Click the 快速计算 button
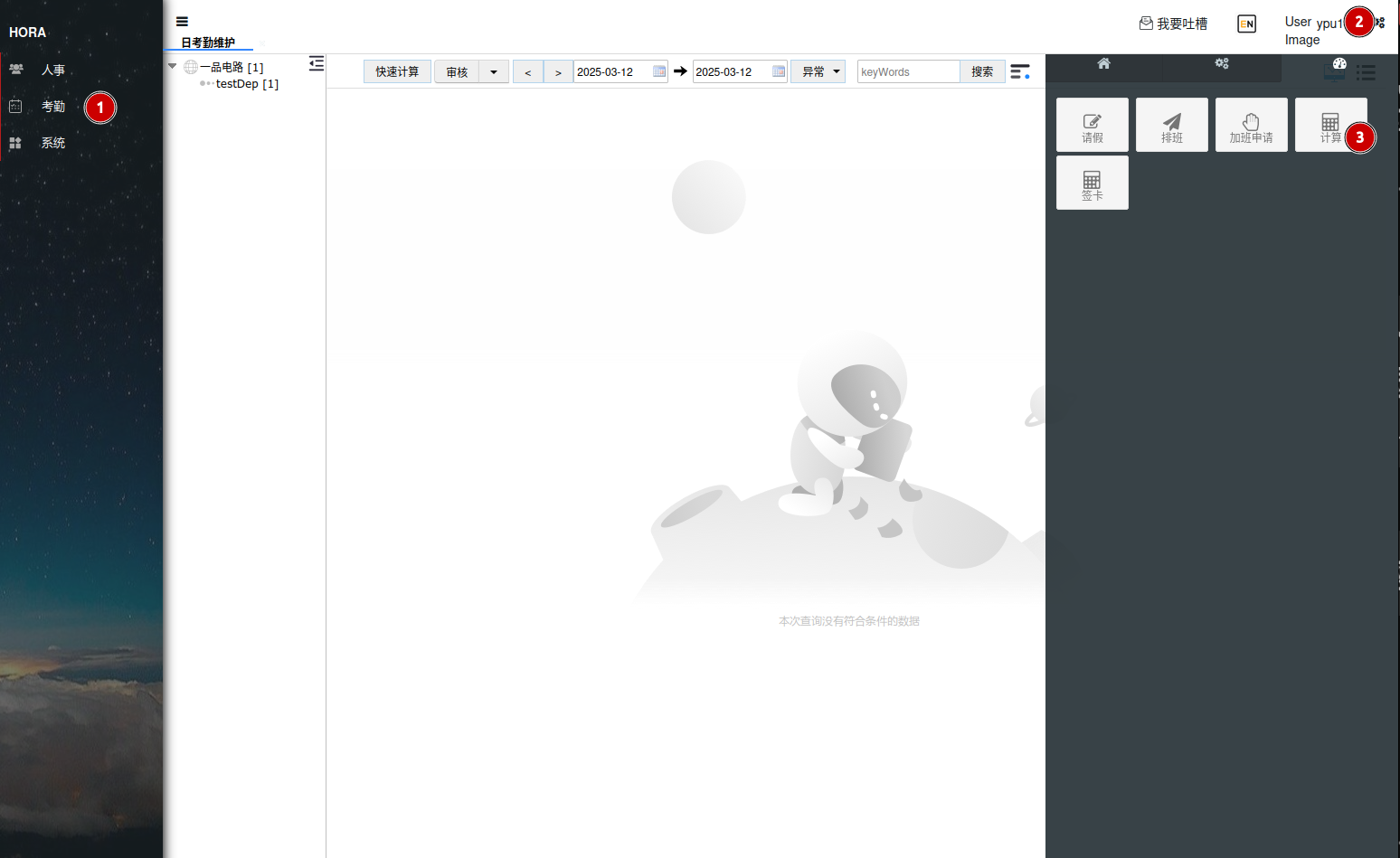1400x858 pixels. [x=397, y=71]
